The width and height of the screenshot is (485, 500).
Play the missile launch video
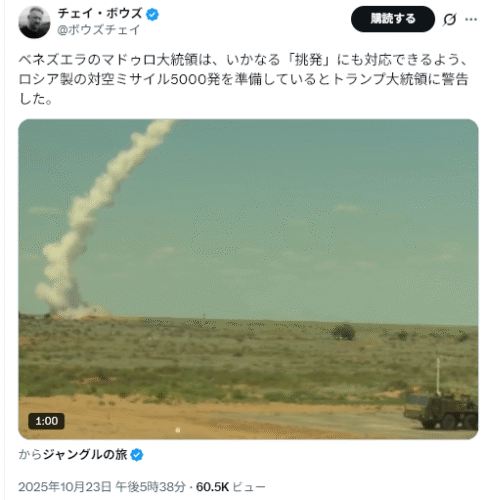(248, 279)
